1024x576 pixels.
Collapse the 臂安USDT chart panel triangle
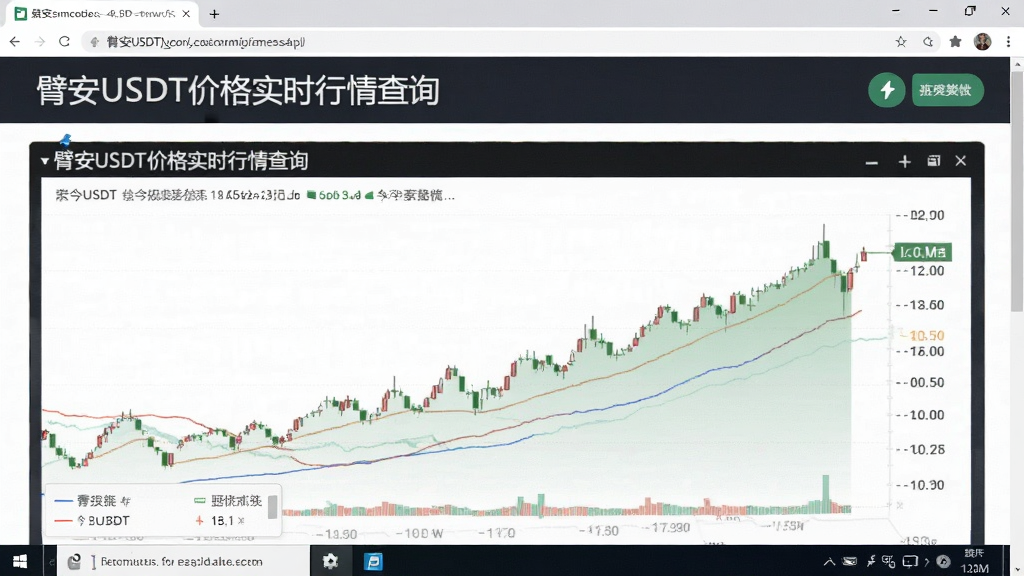click(x=44, y=161)
